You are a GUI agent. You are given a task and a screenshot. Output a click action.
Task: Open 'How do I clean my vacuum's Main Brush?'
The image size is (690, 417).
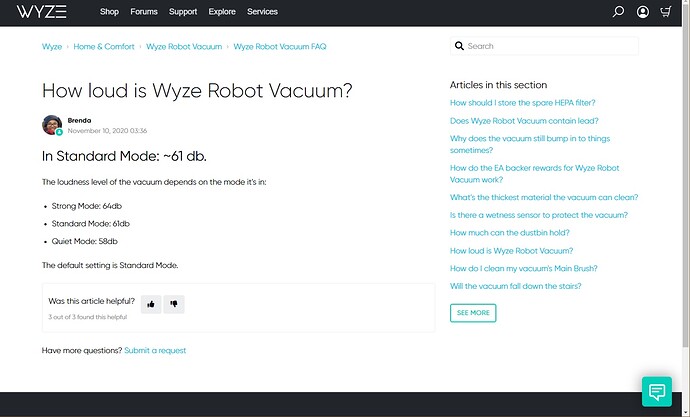coord(524,268)
